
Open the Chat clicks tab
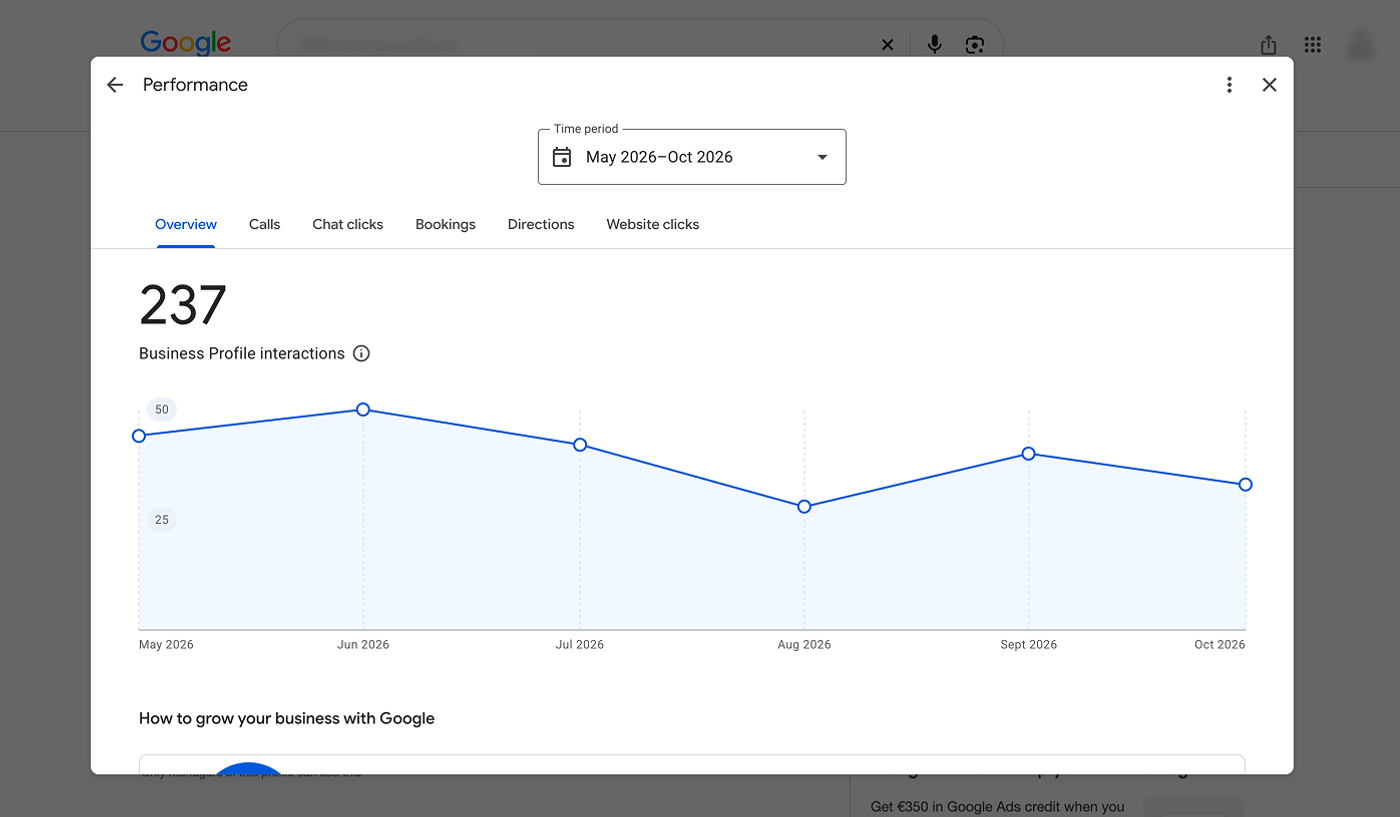click(348, 224)
